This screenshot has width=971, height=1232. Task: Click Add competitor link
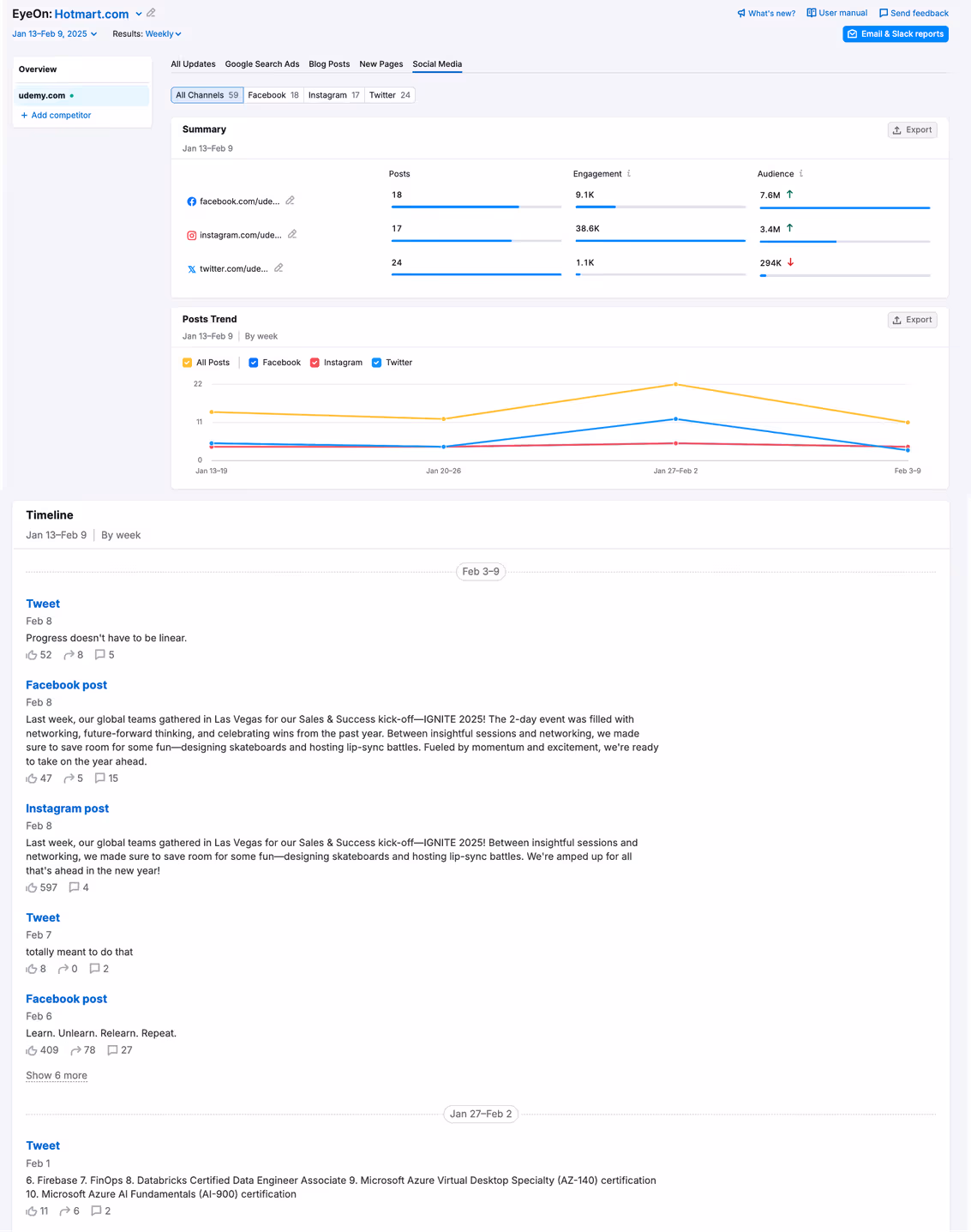pyautogui.click(x=56, y=115)
